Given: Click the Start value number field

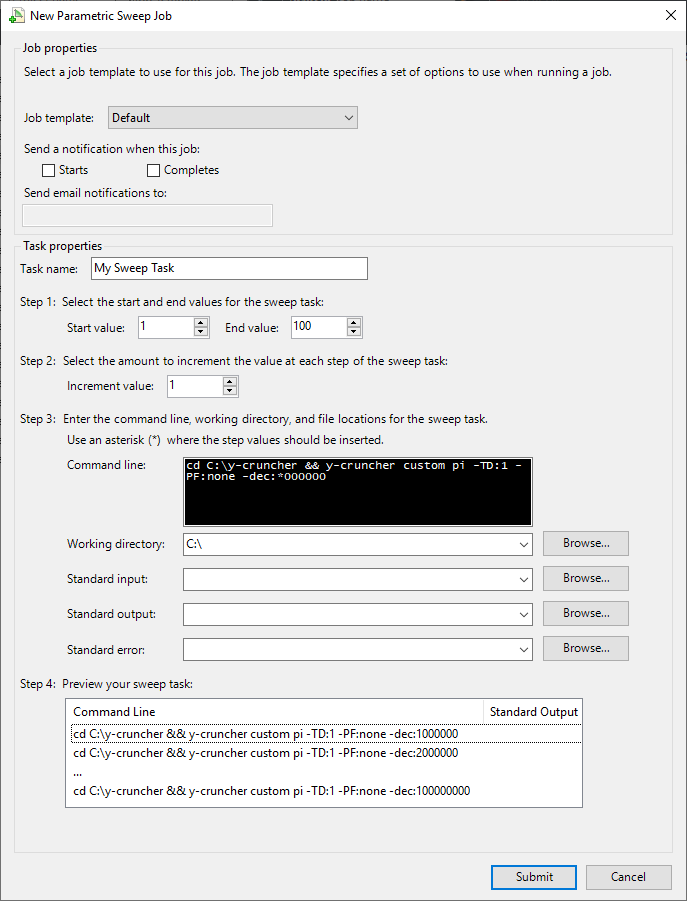Looking at the screenshot, I should 167,328.
